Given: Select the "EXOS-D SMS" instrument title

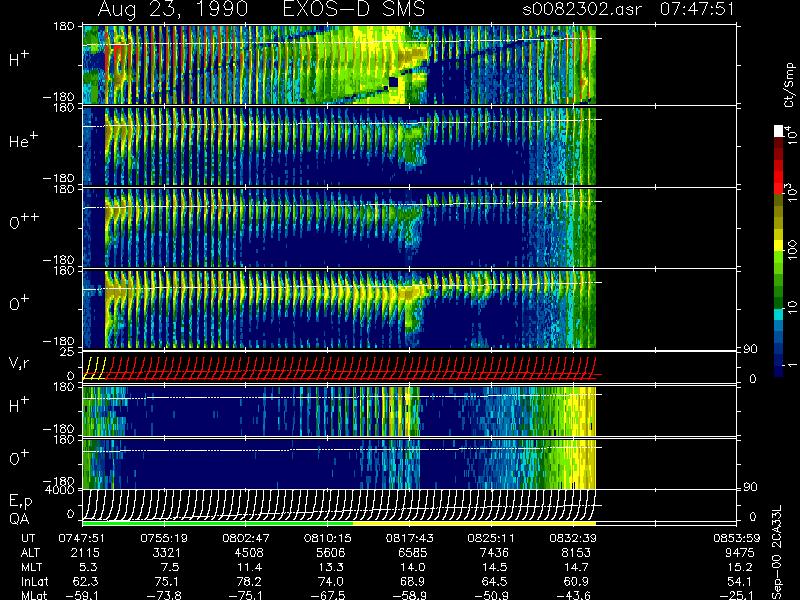Looking at the screenshot, I should pos(354,9).
